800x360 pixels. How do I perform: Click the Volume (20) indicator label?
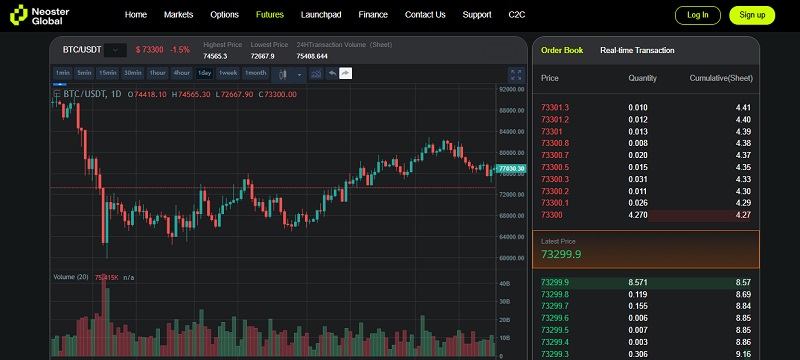pos(71,277)
